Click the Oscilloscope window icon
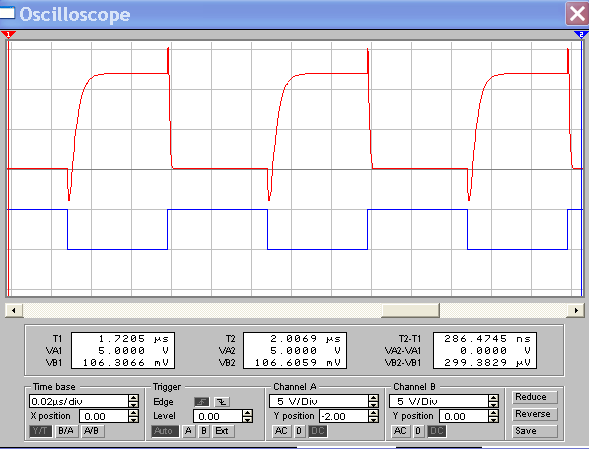Viewport: 589px width, 450px height. click(x=7, y=12)
